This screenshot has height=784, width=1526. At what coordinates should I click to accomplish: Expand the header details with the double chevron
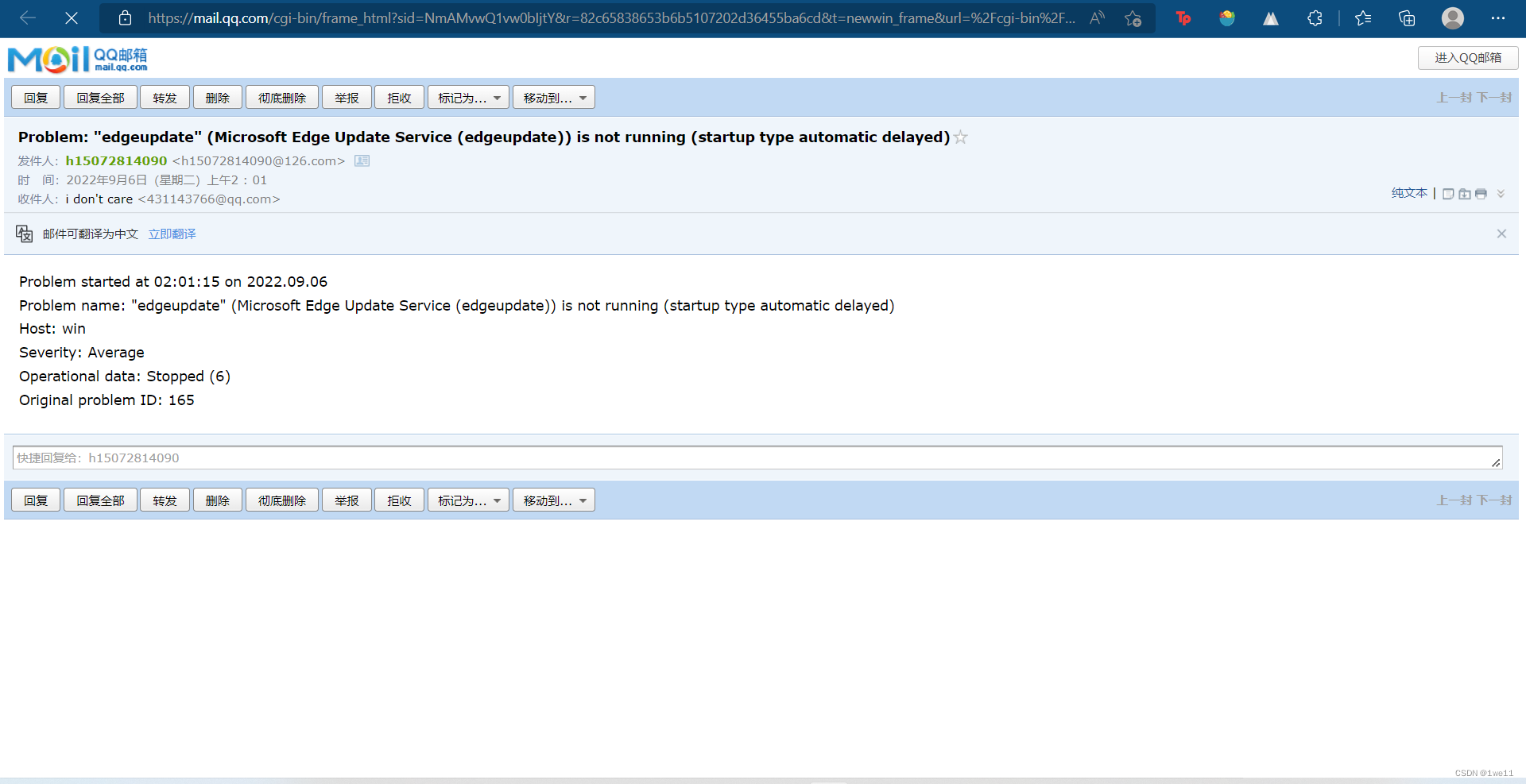1501,194
